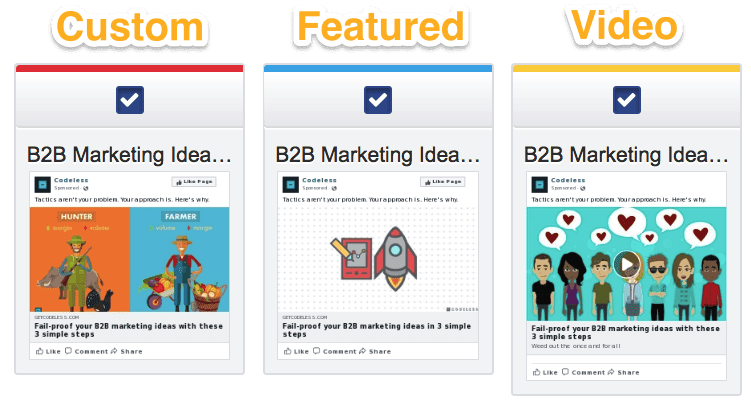Uncheck the Custom ad checkbox
751x406 pixels.
130,100
